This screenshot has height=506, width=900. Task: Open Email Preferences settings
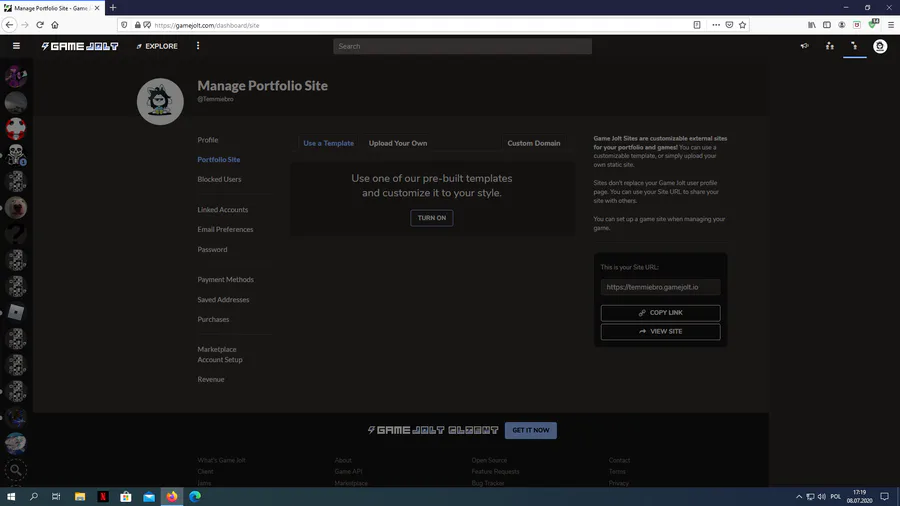click(x=225, y=229)
